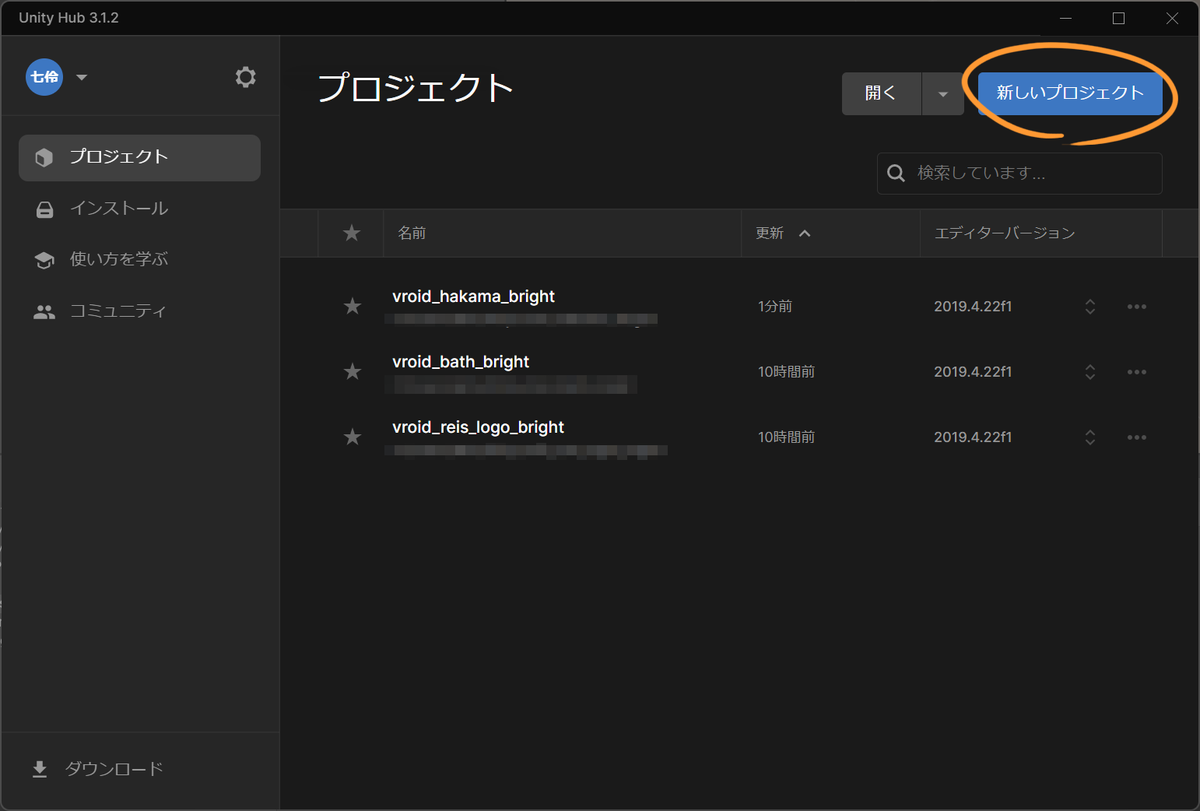
Task: Open vroid_hakama_bright project
Action: [x=474, y=296]
